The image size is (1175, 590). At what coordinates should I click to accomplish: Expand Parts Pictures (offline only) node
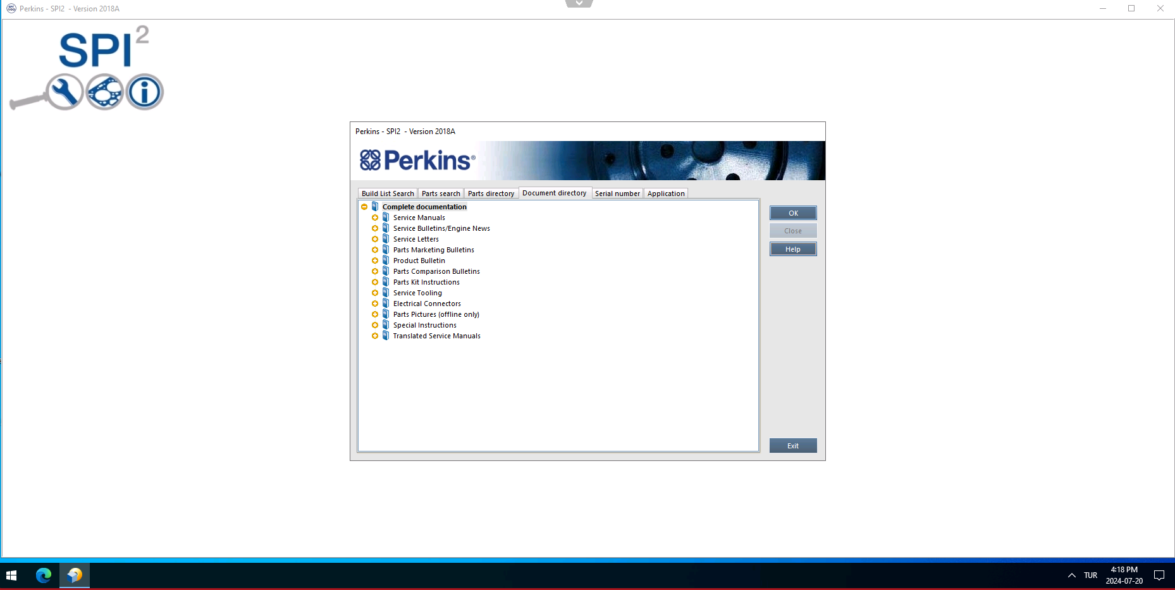click(x=375, y=315)
